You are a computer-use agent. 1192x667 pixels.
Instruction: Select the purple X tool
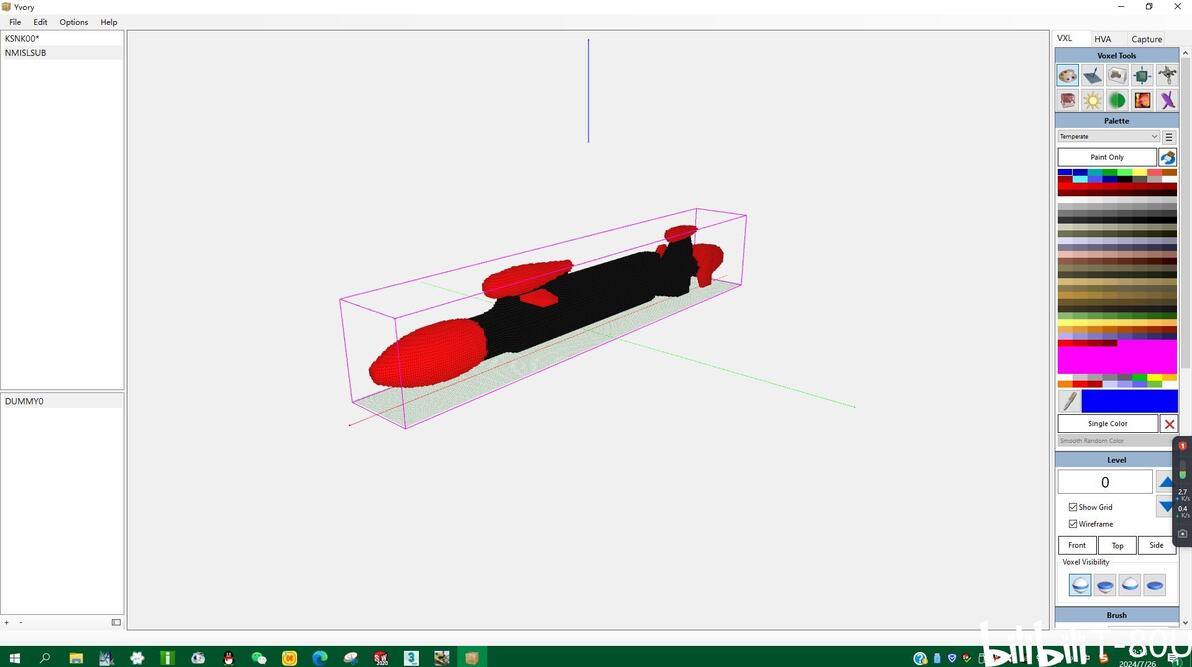(1167, 100)
